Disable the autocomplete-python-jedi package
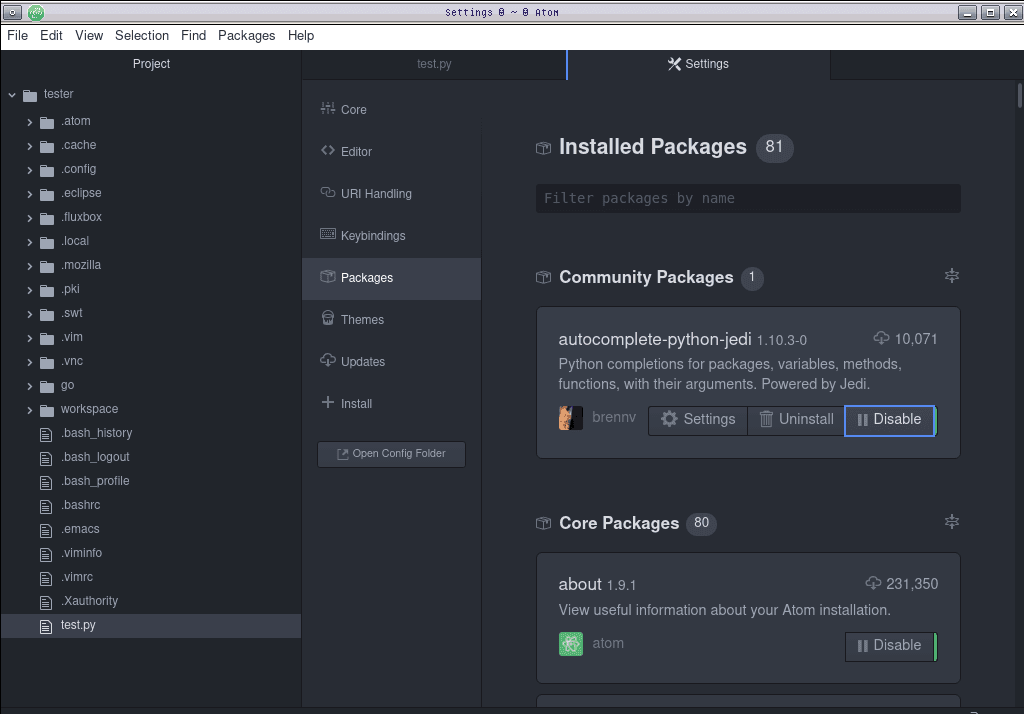 889,420
